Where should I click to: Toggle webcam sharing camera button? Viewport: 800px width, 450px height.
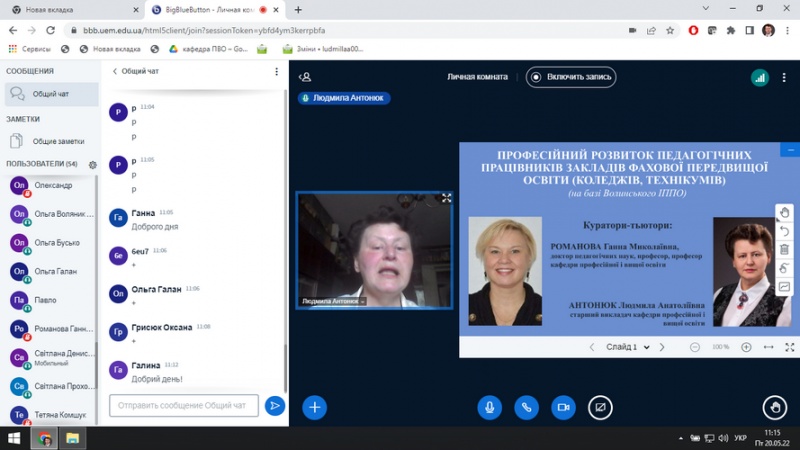563,407
